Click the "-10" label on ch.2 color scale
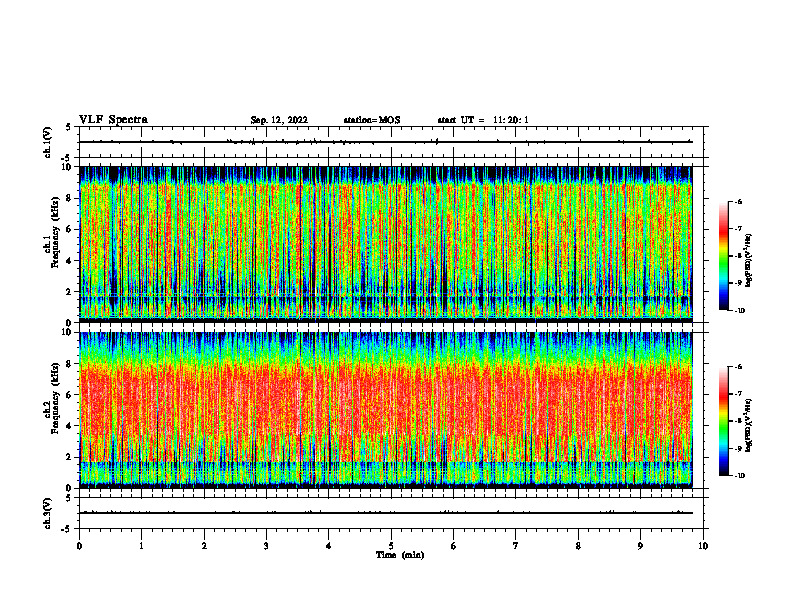Screen dimensions: 792x612 click(739, 476)
